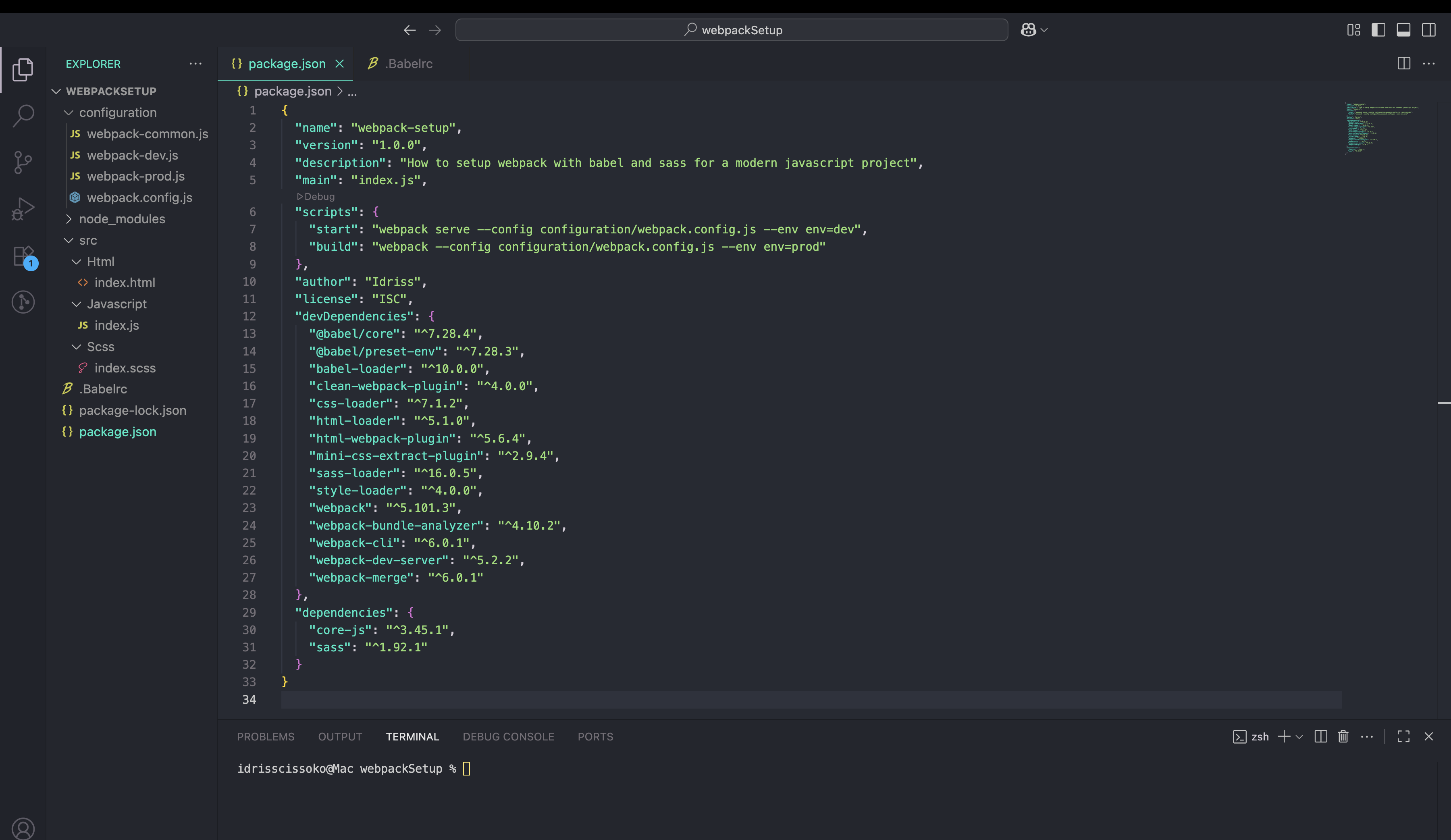Open the Search view in the activity bar

click(23, 116)
